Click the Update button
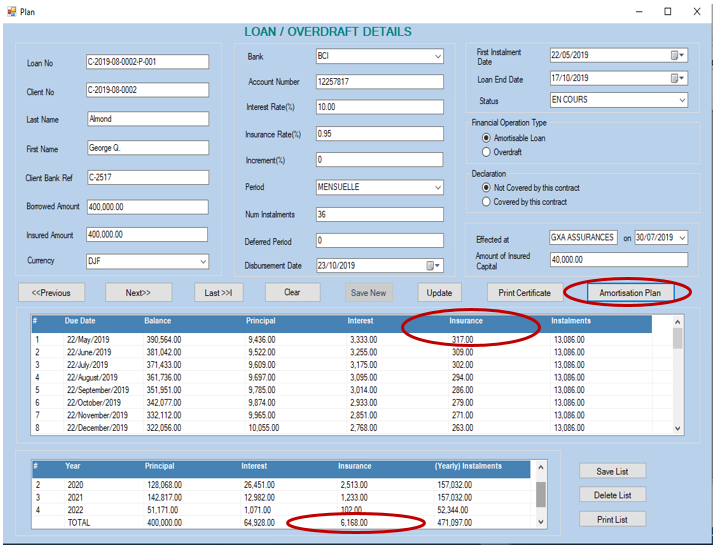The height and width of the screenshot is (546, 714). 439,293
